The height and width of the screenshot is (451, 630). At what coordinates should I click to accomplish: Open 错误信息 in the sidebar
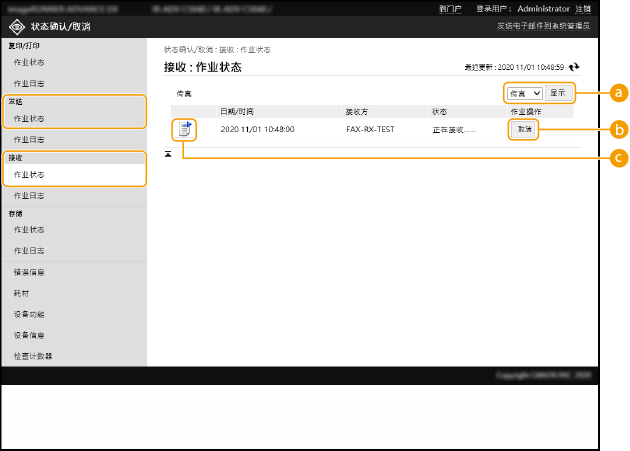point(29,272)
